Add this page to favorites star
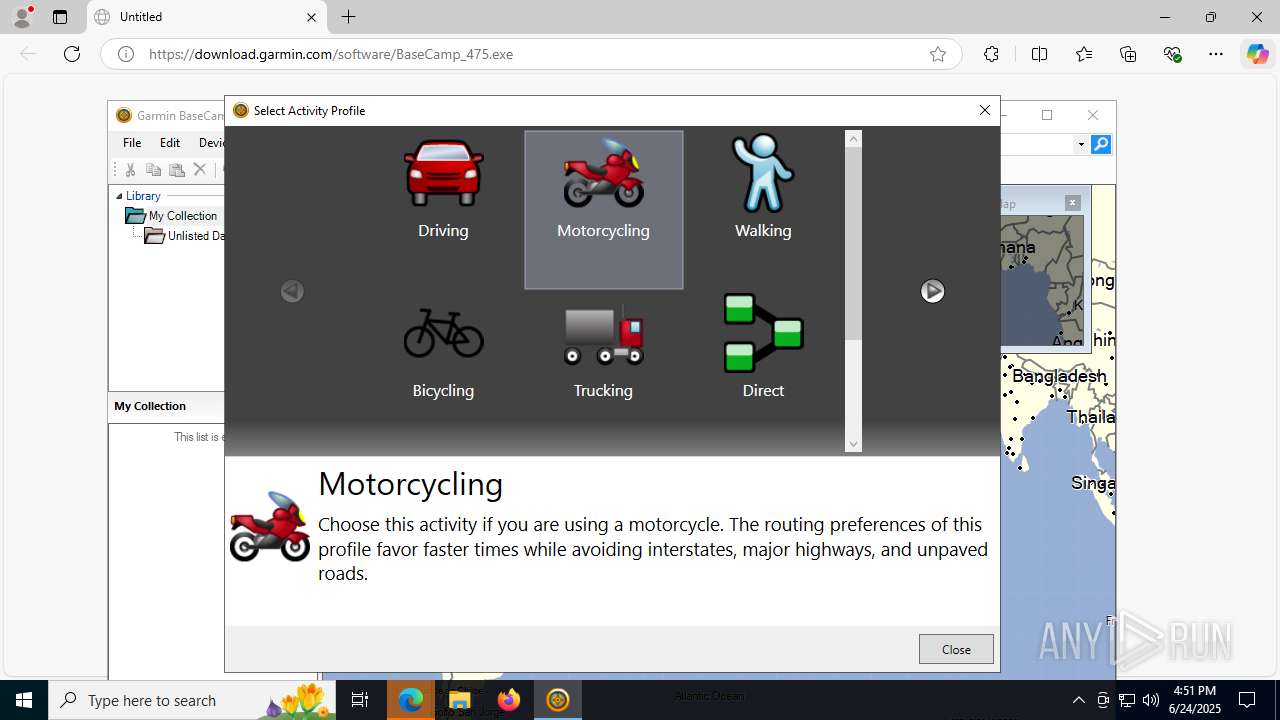Viewport: 1280px width, 720px height. [x=938, y=54]
